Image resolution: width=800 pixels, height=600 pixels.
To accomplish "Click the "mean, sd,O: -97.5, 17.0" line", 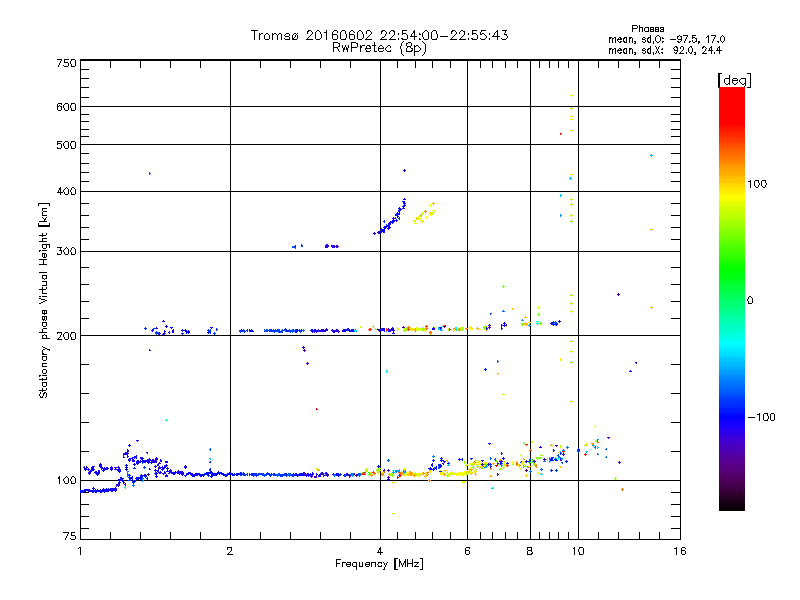I will [666, 39].
